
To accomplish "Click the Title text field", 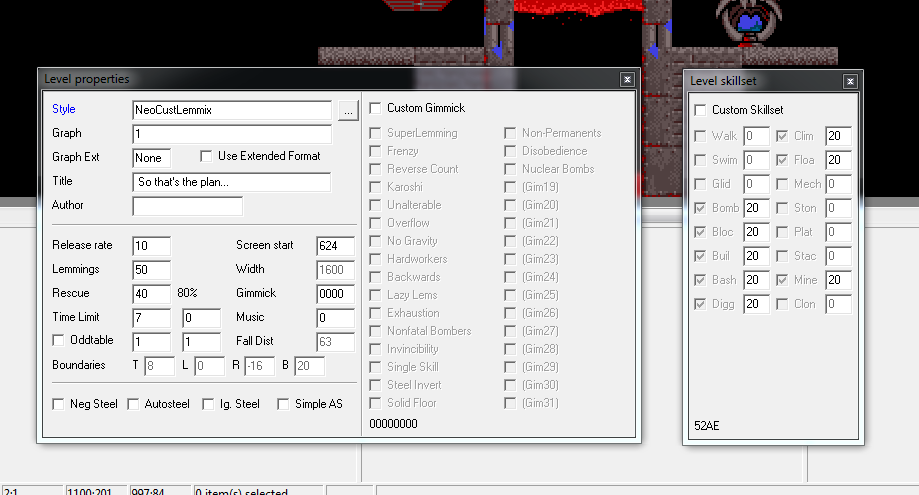I will click(x=231, y=182).
